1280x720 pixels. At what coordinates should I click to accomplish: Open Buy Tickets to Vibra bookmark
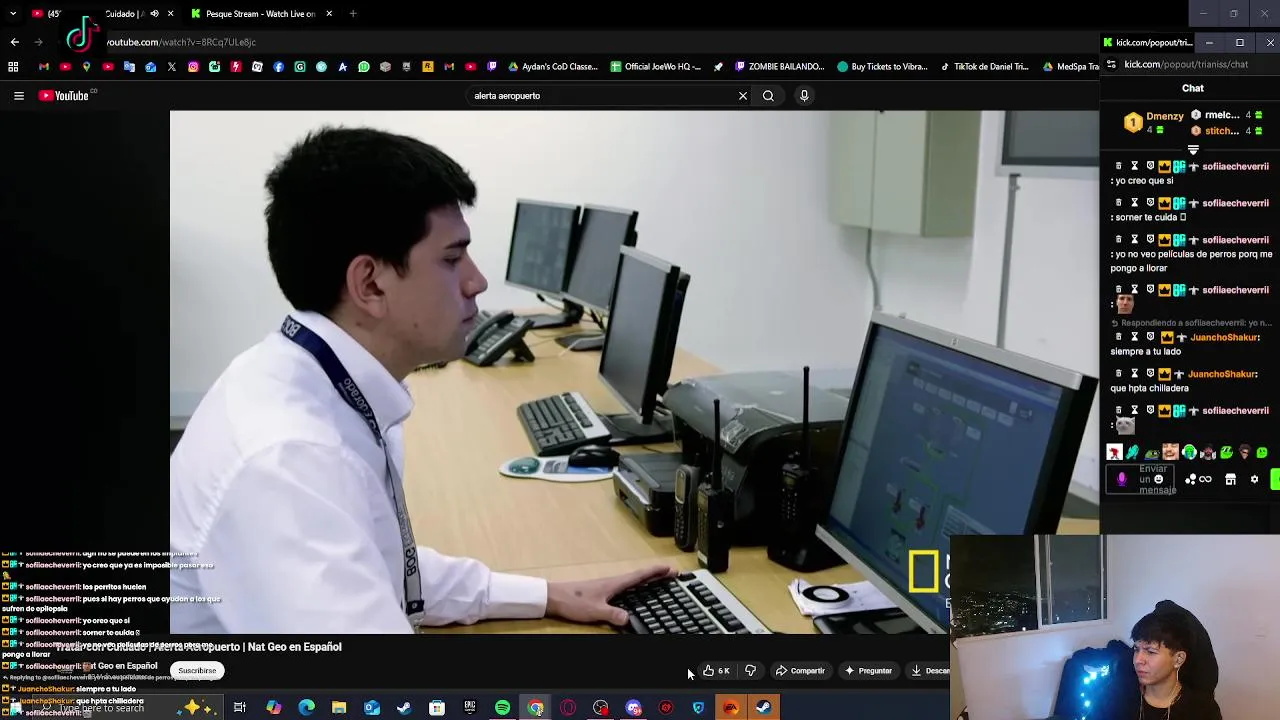click(x=882, y=67)
